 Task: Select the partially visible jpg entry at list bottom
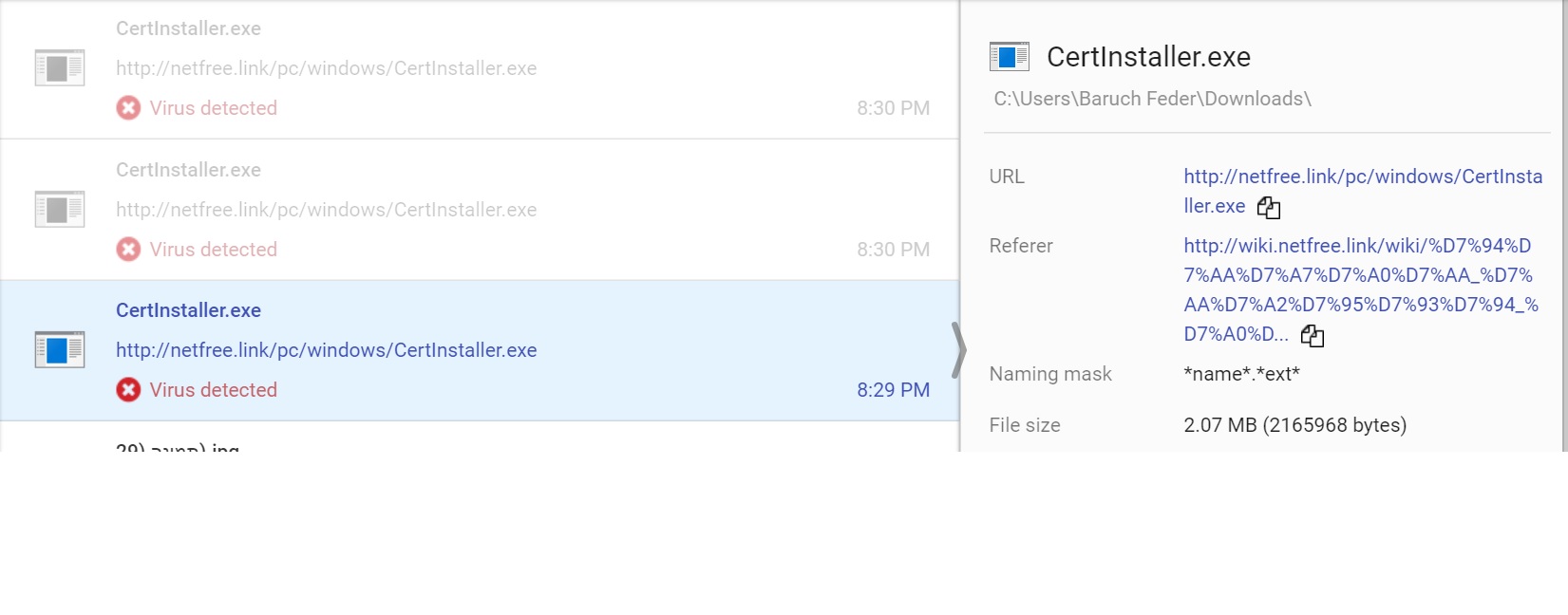click(178, 446)
